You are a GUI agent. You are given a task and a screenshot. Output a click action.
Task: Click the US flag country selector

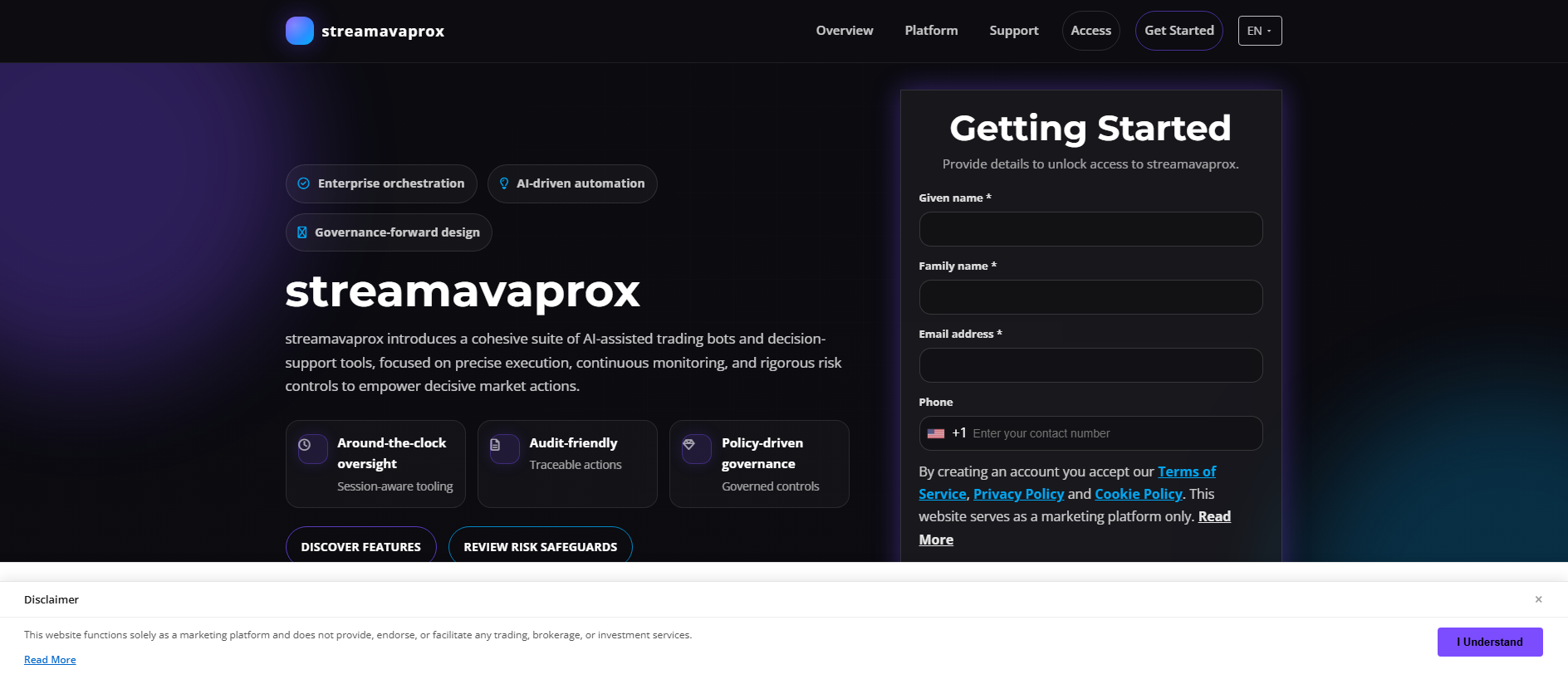[x=936, y=433]
